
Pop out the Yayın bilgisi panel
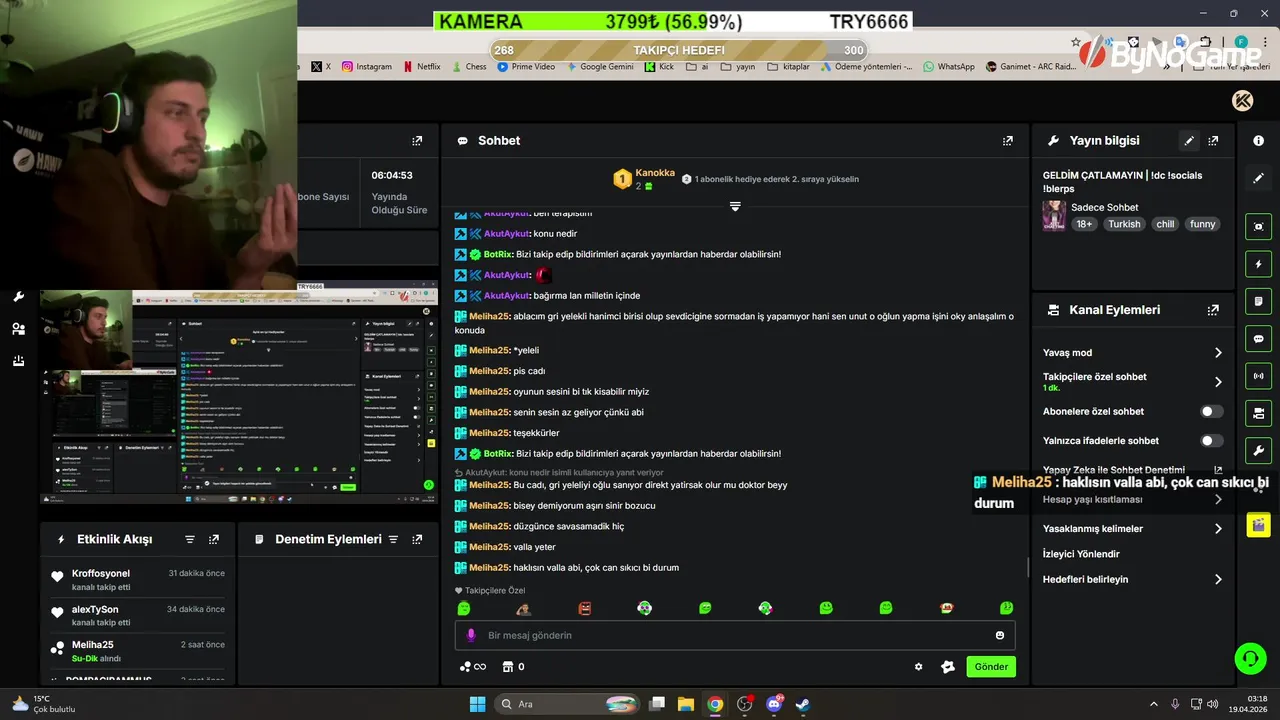pos(1213,141)
